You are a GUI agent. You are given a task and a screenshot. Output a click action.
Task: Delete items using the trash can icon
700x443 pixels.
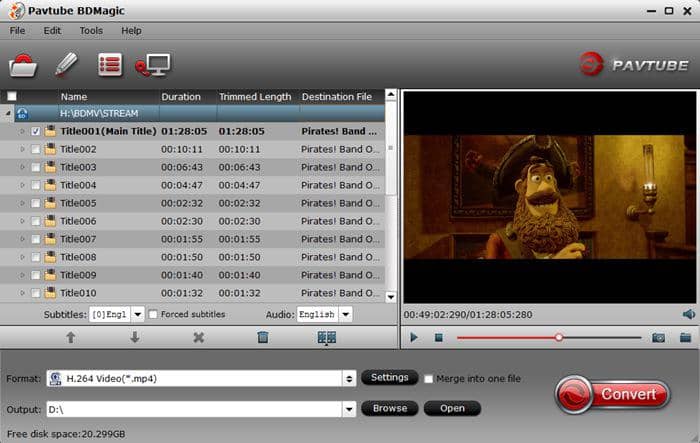(263, 337)
